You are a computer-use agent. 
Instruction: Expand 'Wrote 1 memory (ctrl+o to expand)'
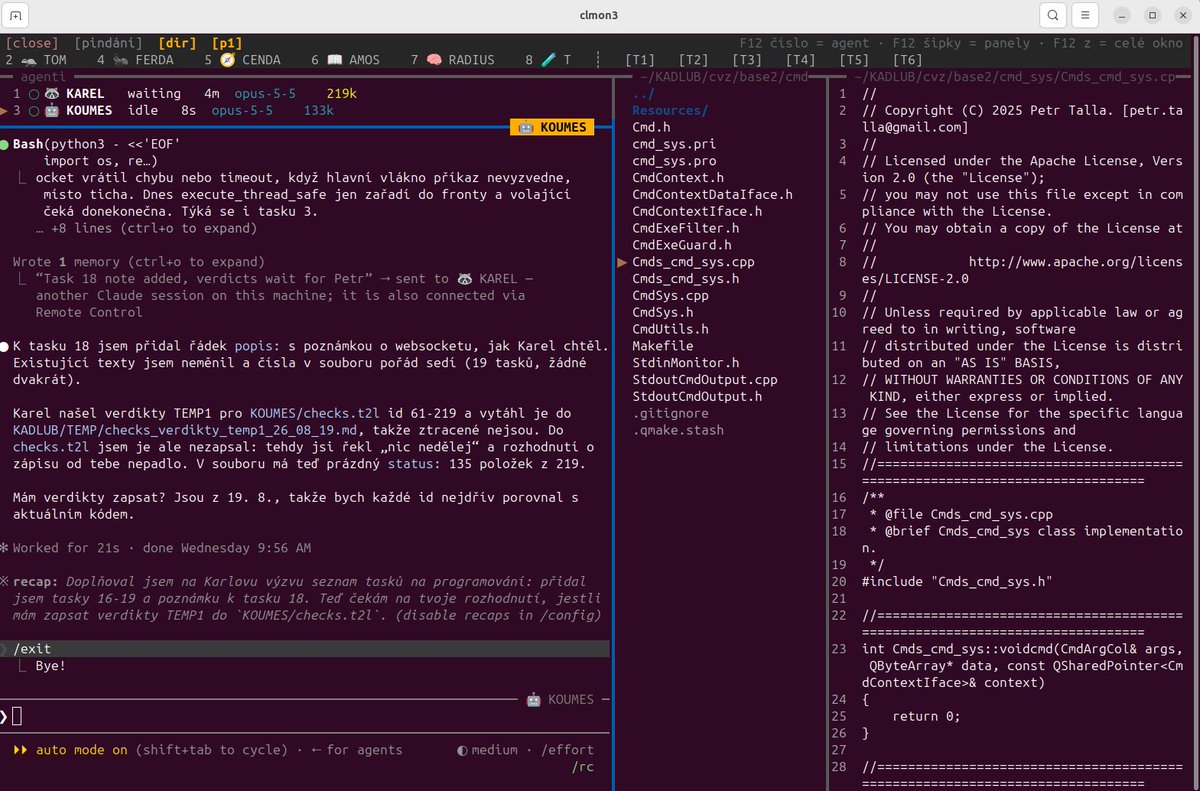139,262
